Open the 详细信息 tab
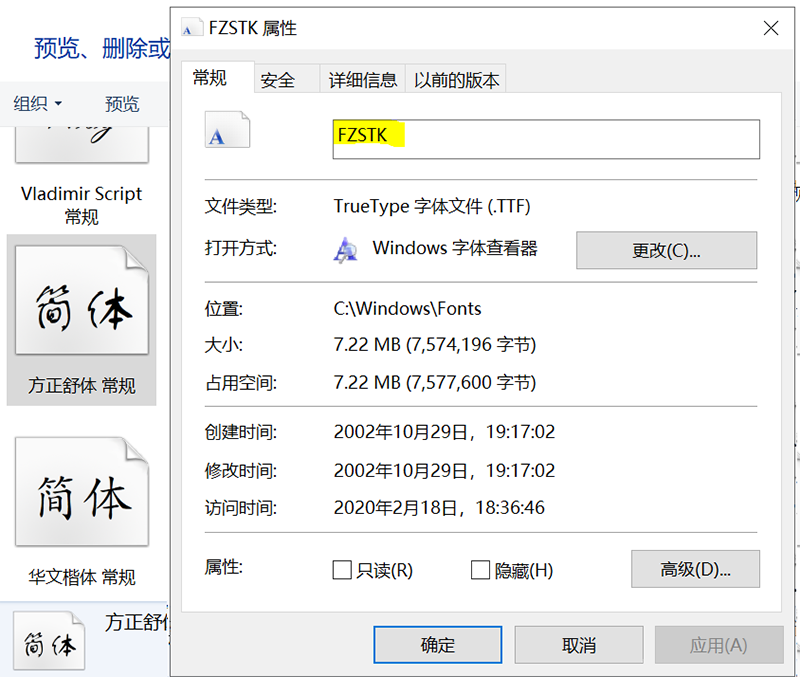 tap(362, 80)
